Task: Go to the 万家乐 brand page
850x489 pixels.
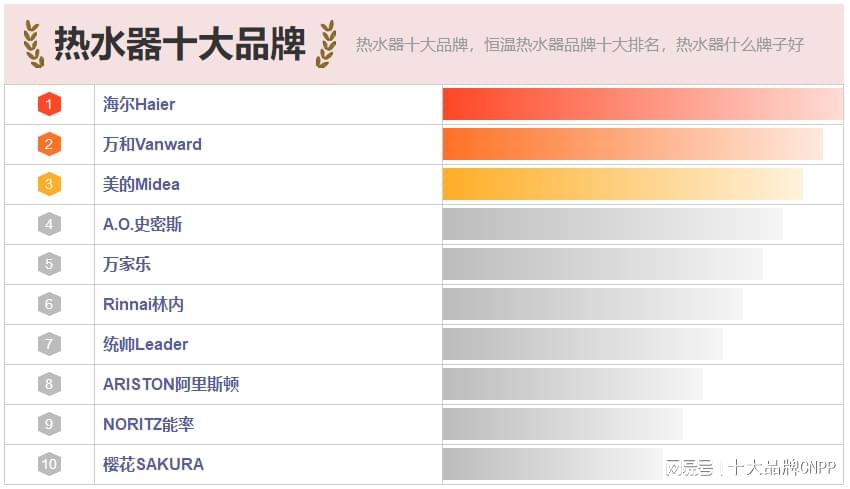Action: pyautogui.click(x=127, y=264)
